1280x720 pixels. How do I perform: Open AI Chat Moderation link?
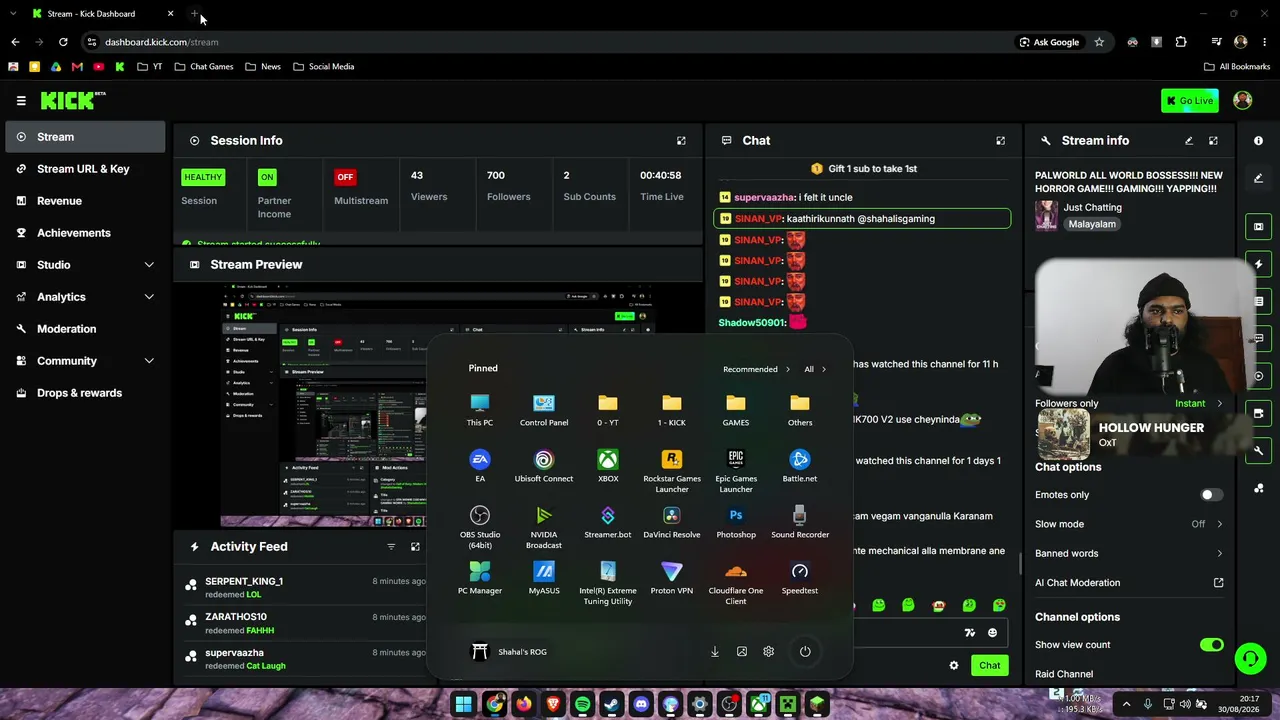(x=1129, y=583)
